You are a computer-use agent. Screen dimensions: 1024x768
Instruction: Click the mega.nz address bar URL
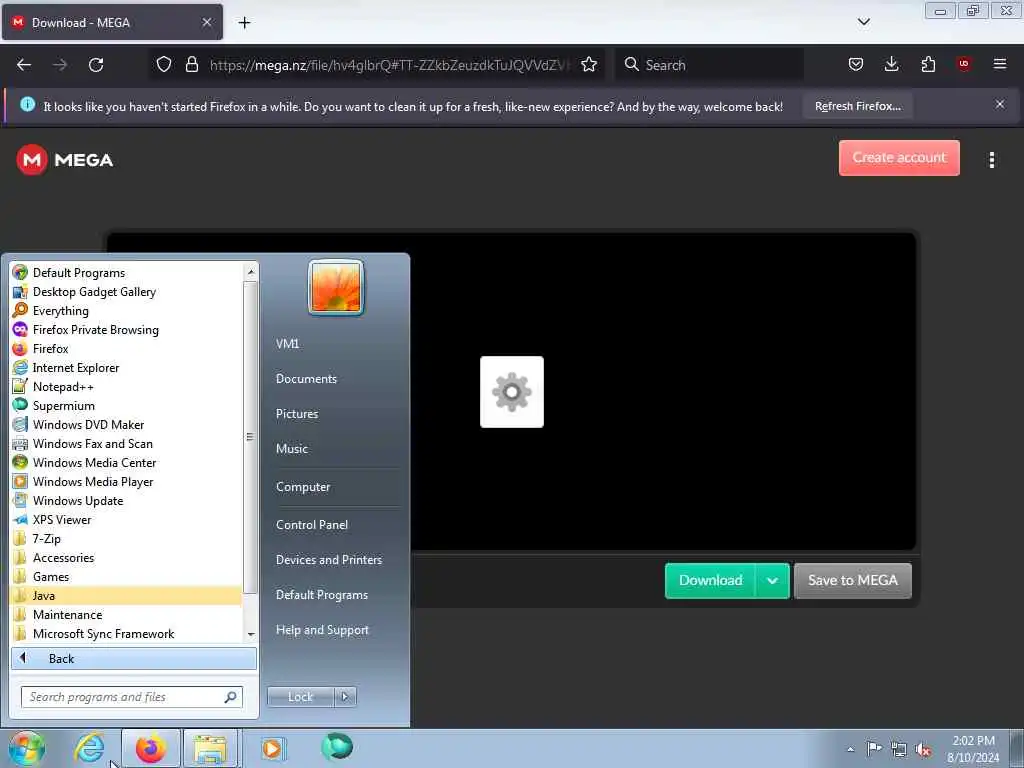coord(390,65)
